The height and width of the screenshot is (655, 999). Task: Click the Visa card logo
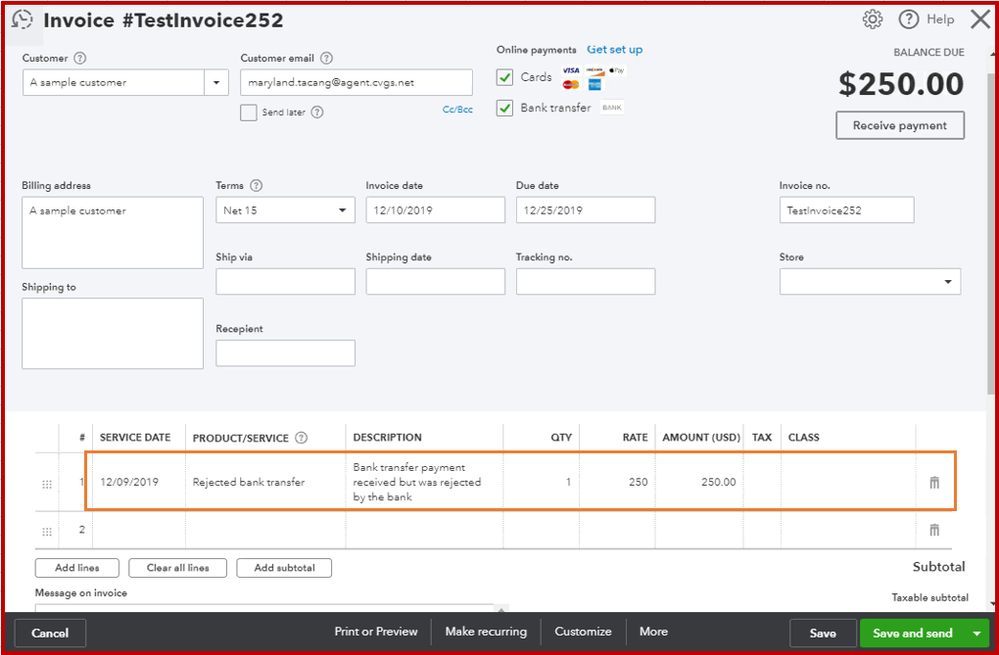[x=571, y=70]
